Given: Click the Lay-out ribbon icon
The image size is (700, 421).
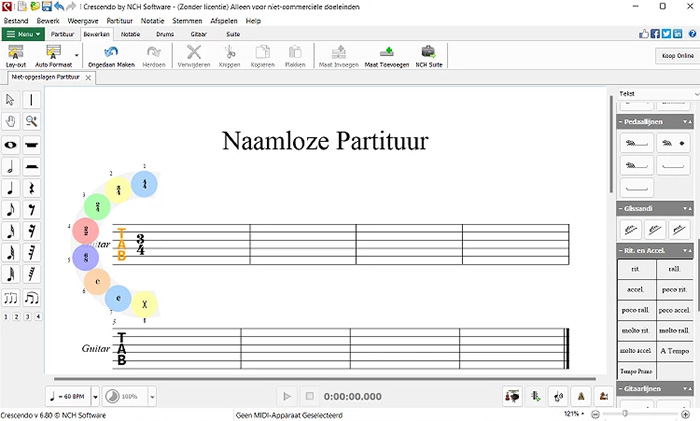Looking at the screenshot, I should 16,56.
